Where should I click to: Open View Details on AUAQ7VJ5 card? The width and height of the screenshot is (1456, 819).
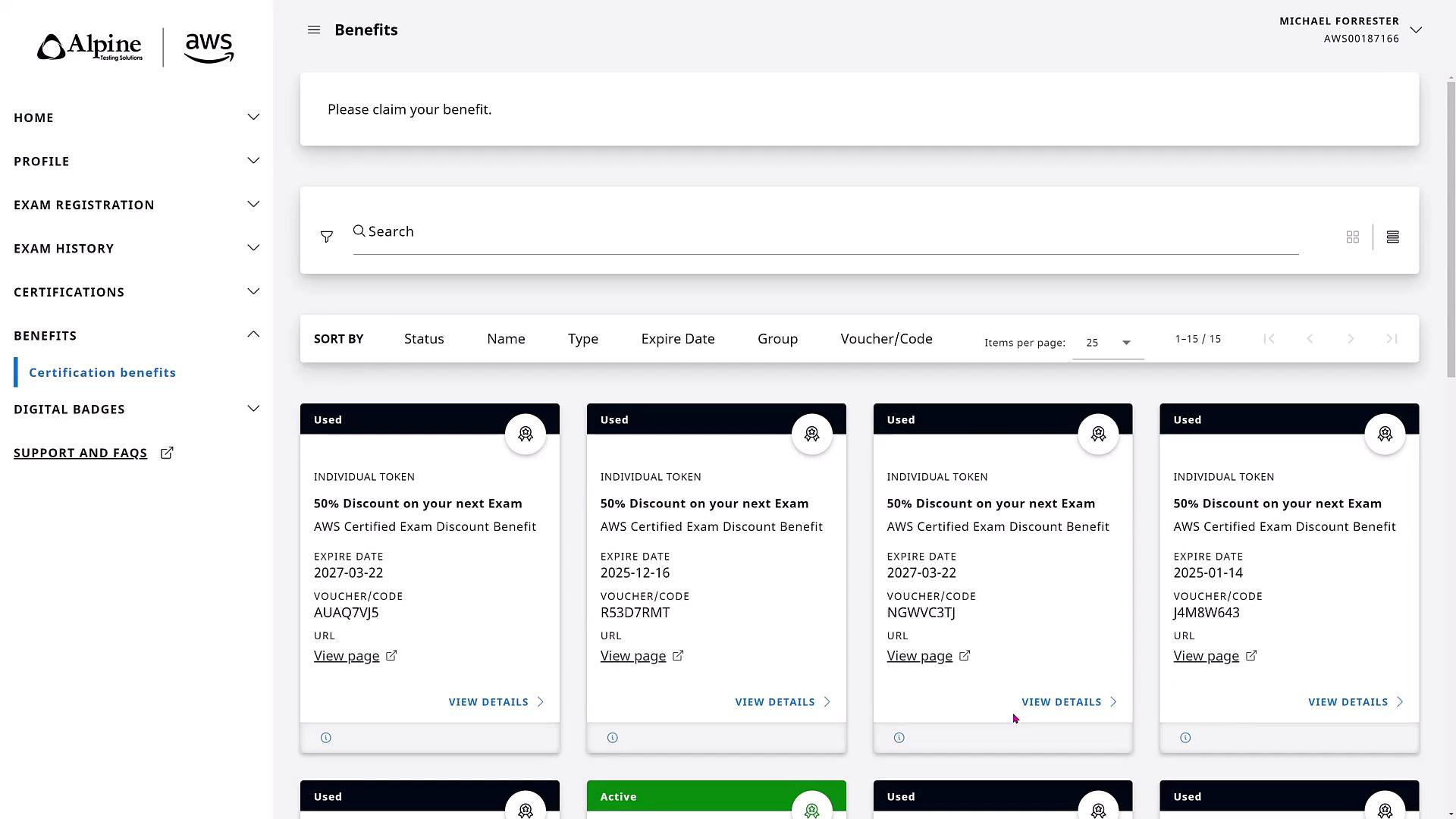[496, 702]
